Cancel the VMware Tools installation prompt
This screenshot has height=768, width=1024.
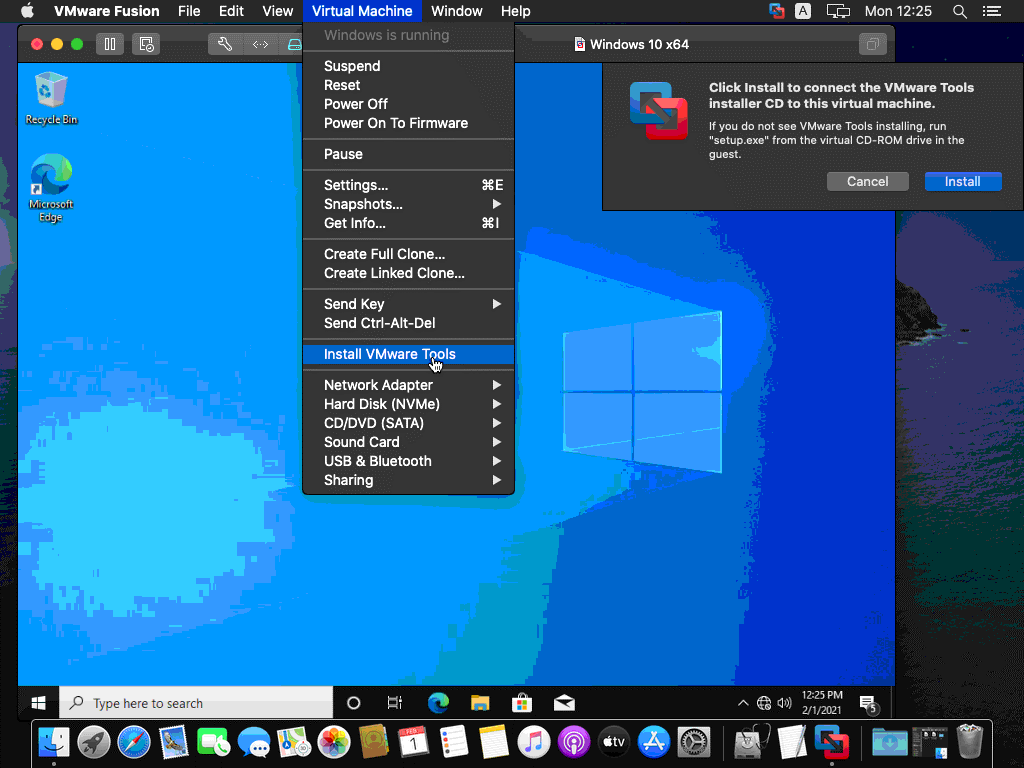tap(867, 181)
